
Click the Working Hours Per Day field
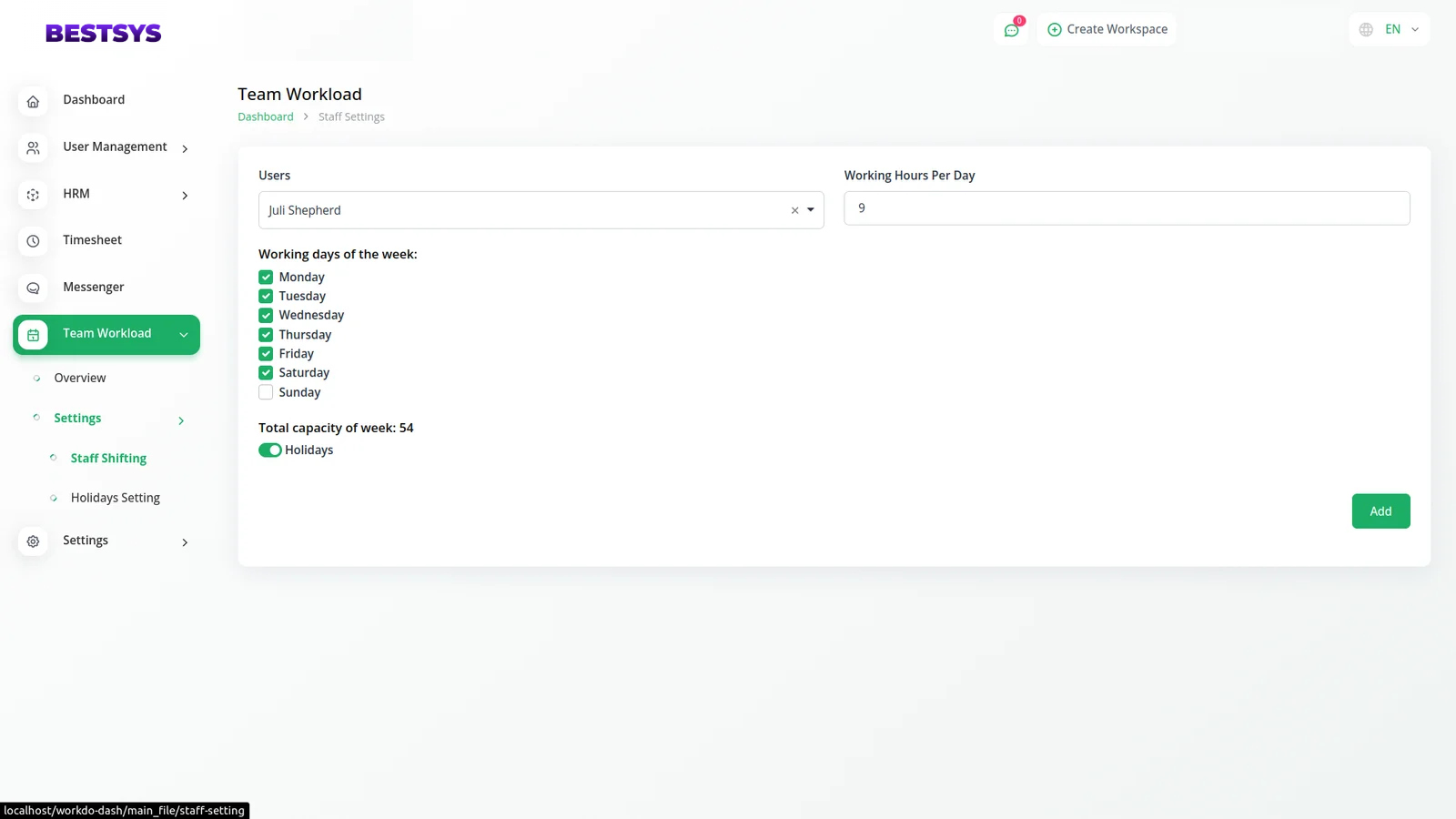pos(1126,208)
